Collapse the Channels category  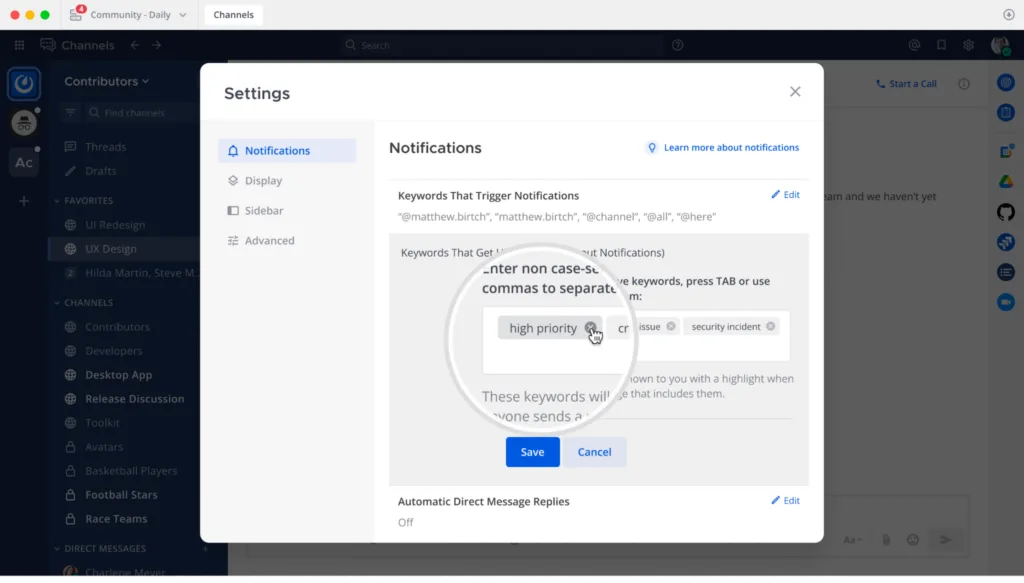tap(84, 303)
